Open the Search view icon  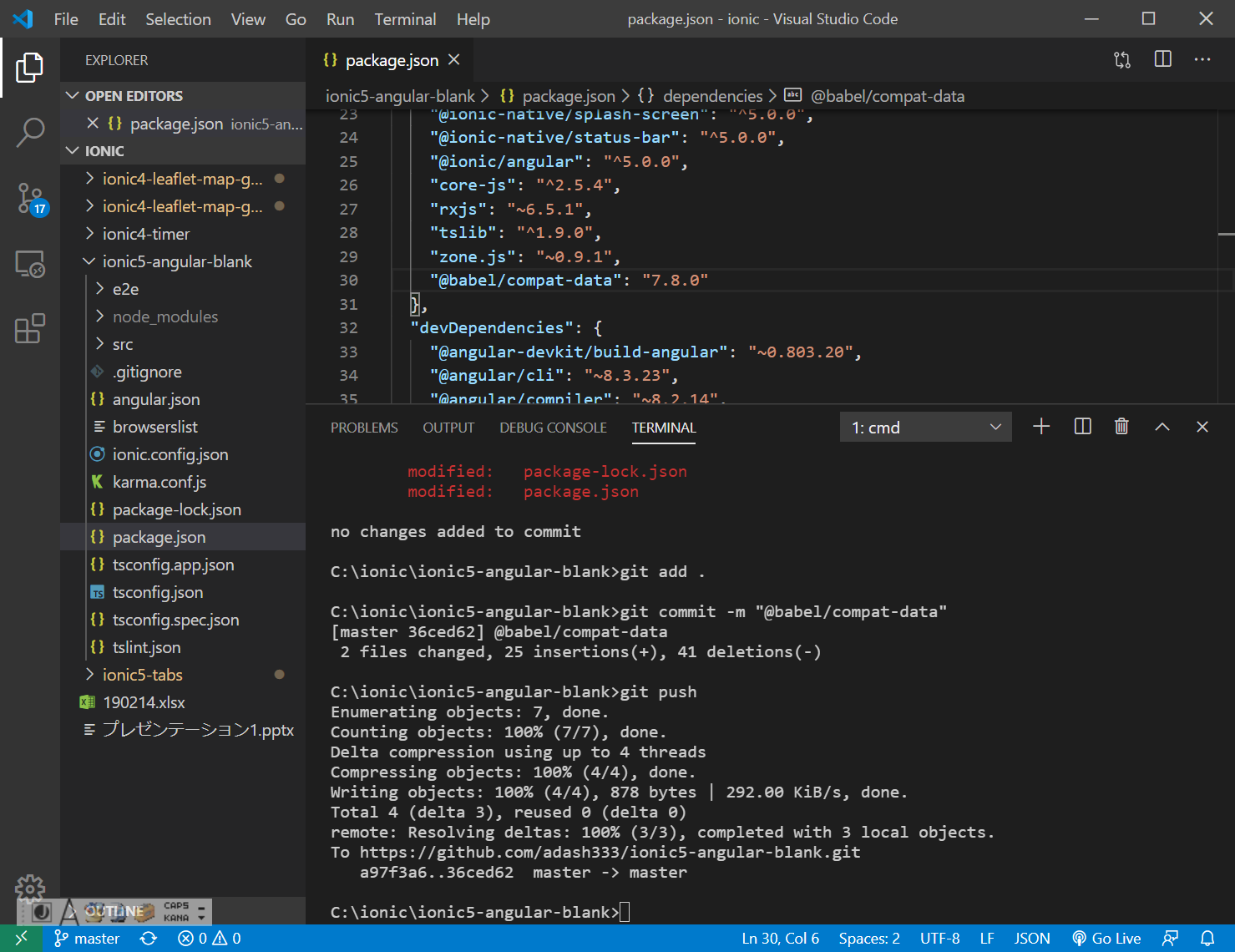(30, 132)
